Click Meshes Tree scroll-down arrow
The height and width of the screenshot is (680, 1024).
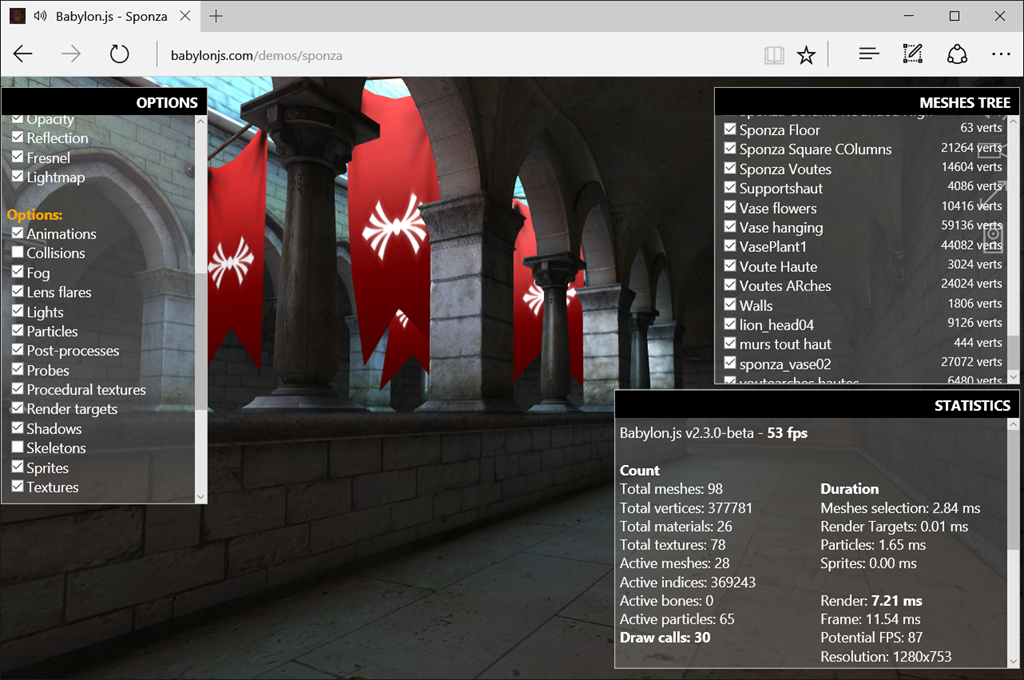1013,377
